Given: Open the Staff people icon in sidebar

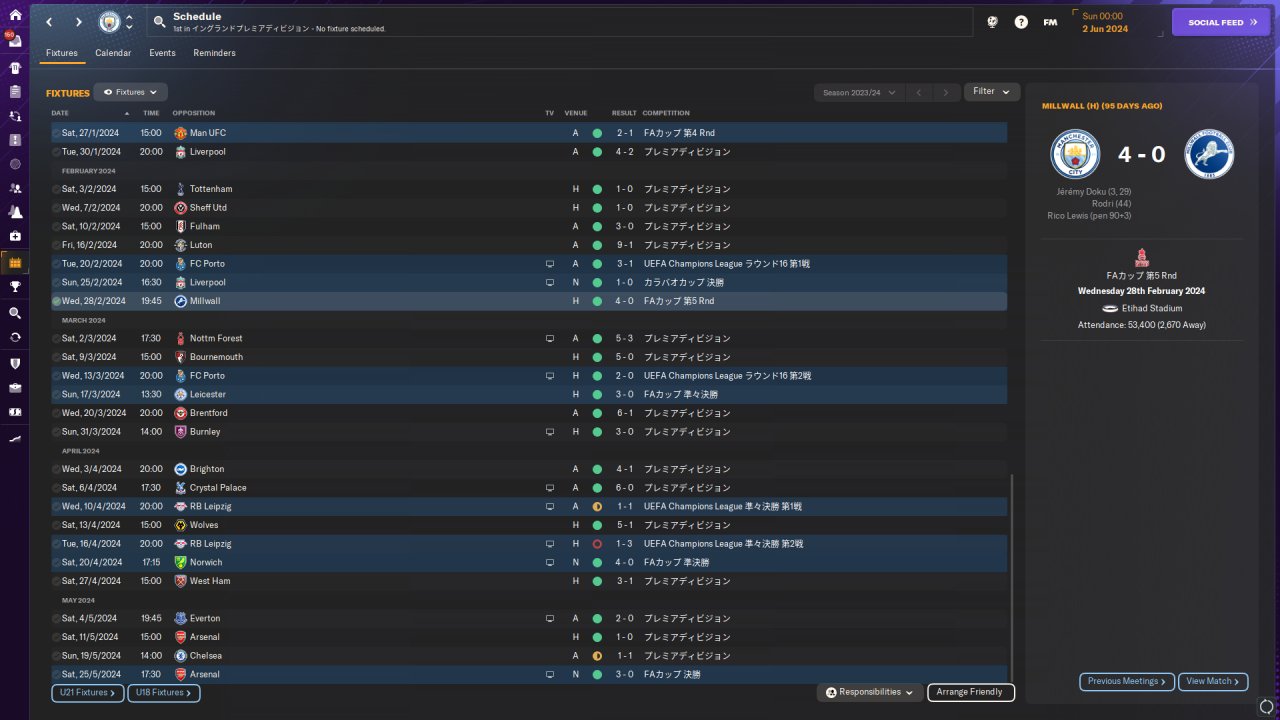Looking at the screenshot, I should point(14,188).
